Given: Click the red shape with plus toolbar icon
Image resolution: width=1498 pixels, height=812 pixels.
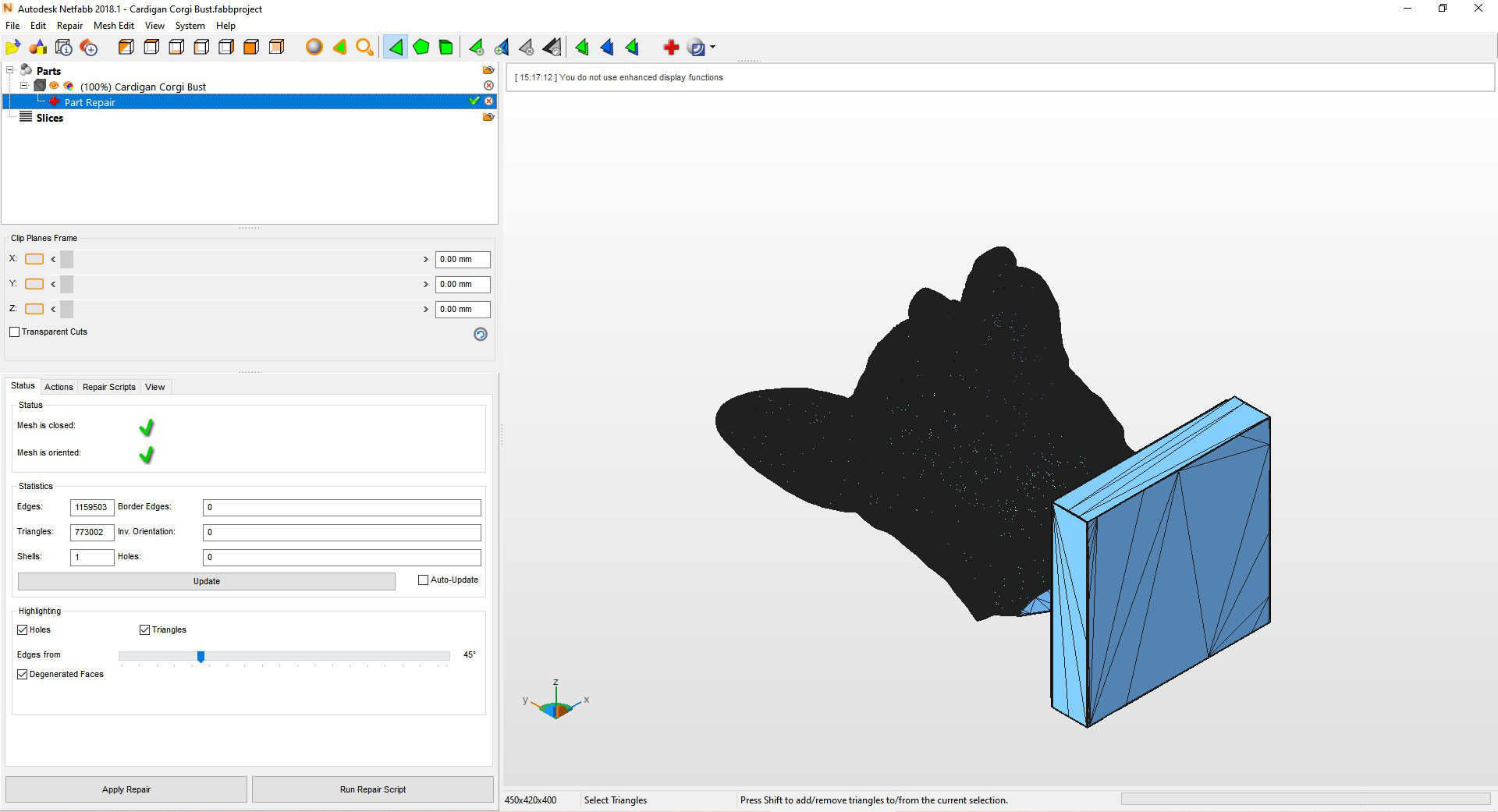Looking at the screenshot, I should click(x=89, y=48).
